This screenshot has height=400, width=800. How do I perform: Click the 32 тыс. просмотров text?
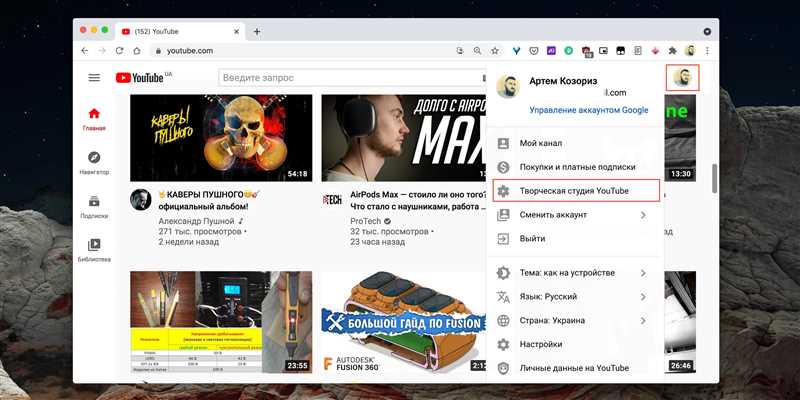(x=389, y=232)
